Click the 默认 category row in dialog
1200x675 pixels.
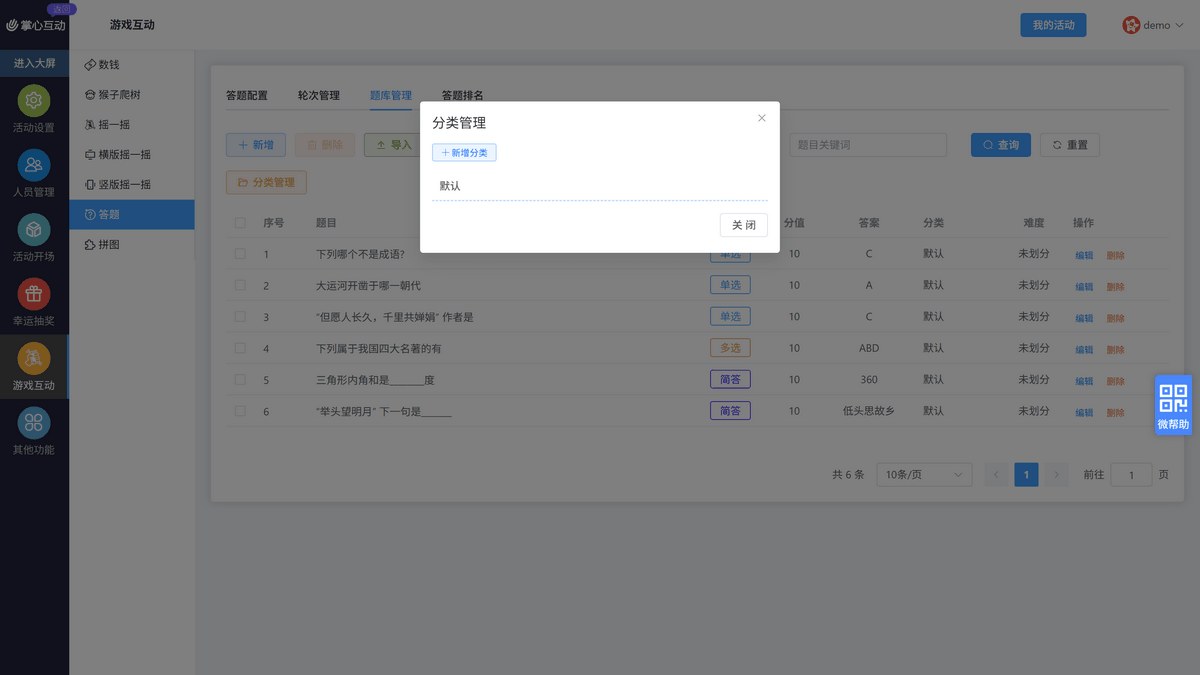[x=600, y=186]
